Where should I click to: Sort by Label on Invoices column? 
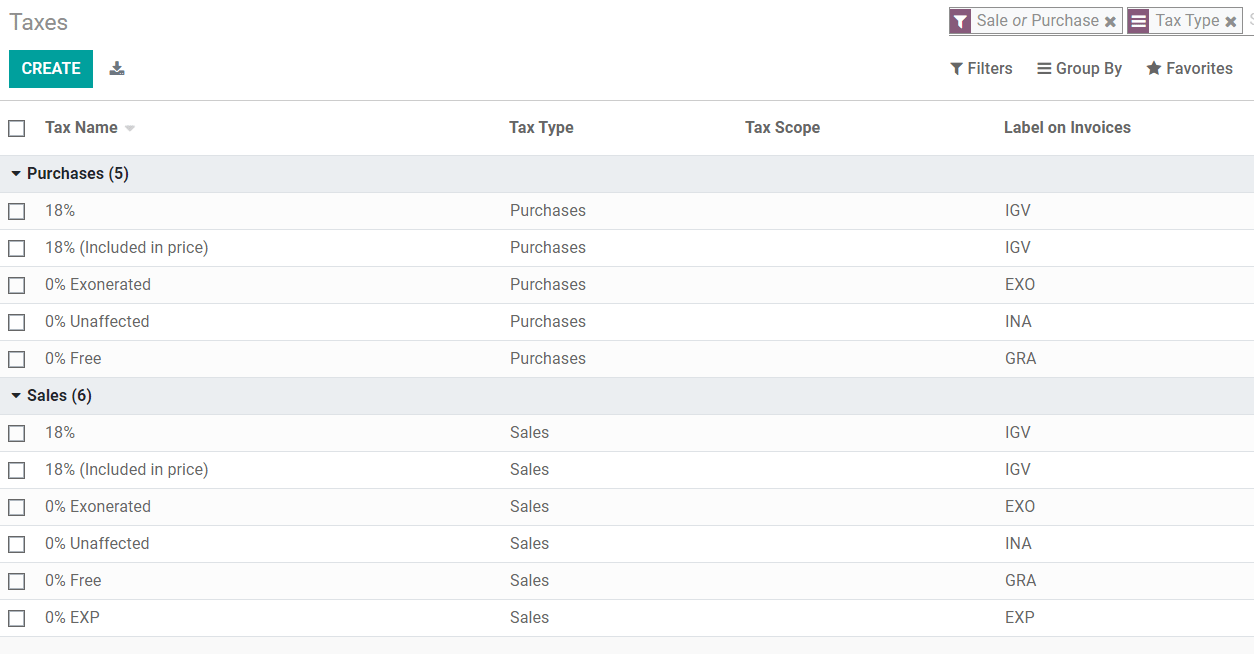click(x=1067, y=128)
